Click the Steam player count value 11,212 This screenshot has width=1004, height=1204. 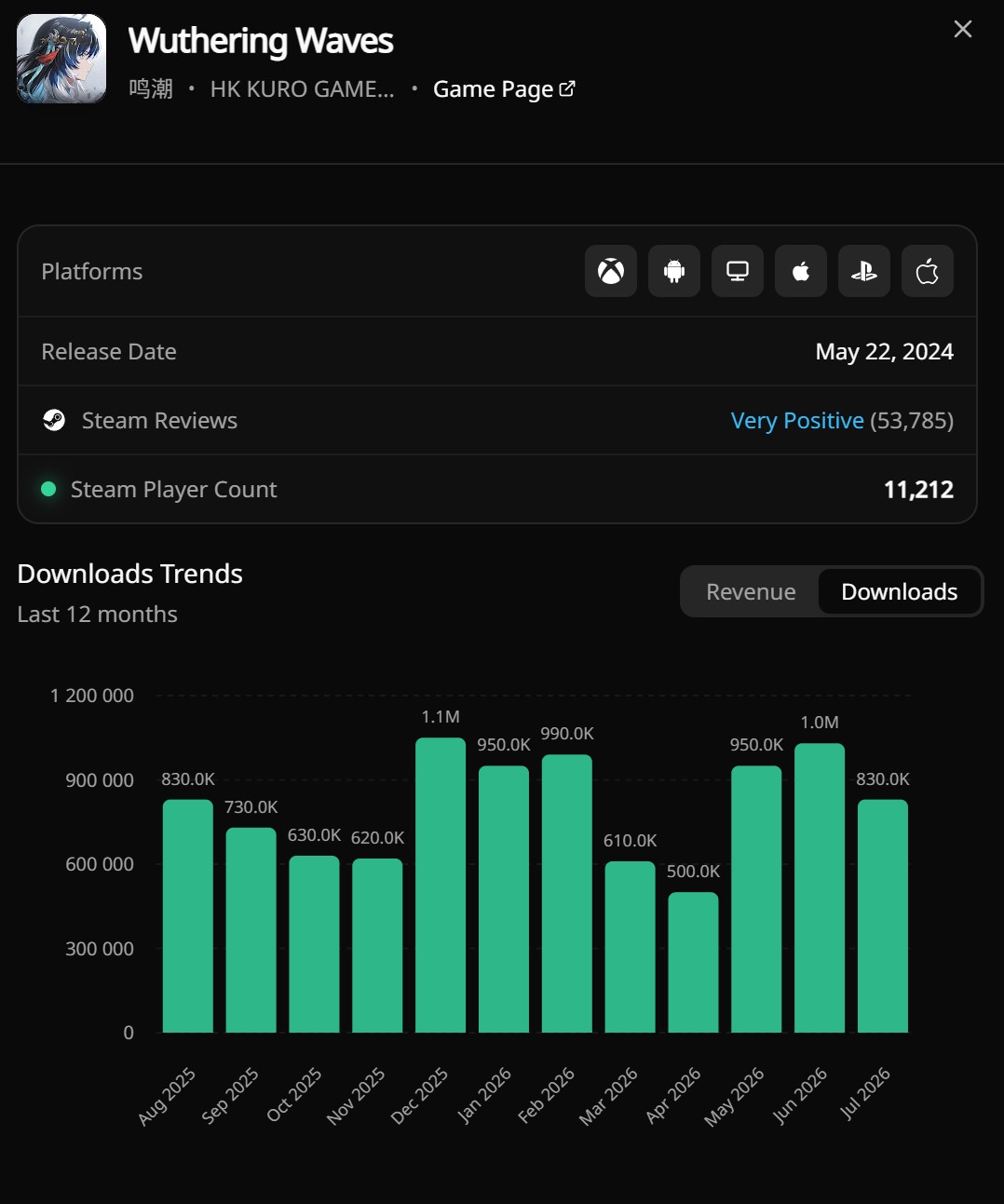pyautogui.click(x=918, y=490)
